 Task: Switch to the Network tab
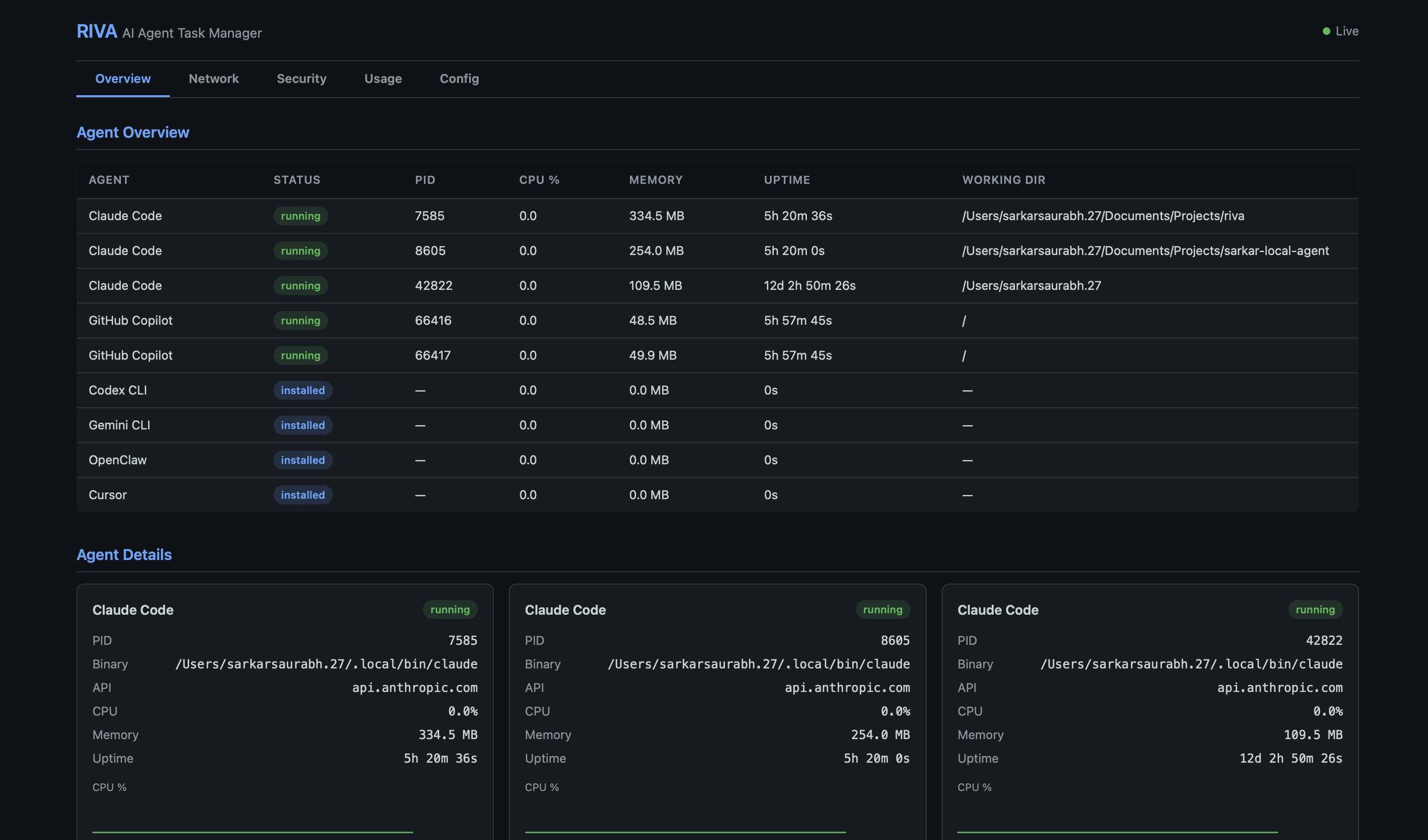pos(214,79)
